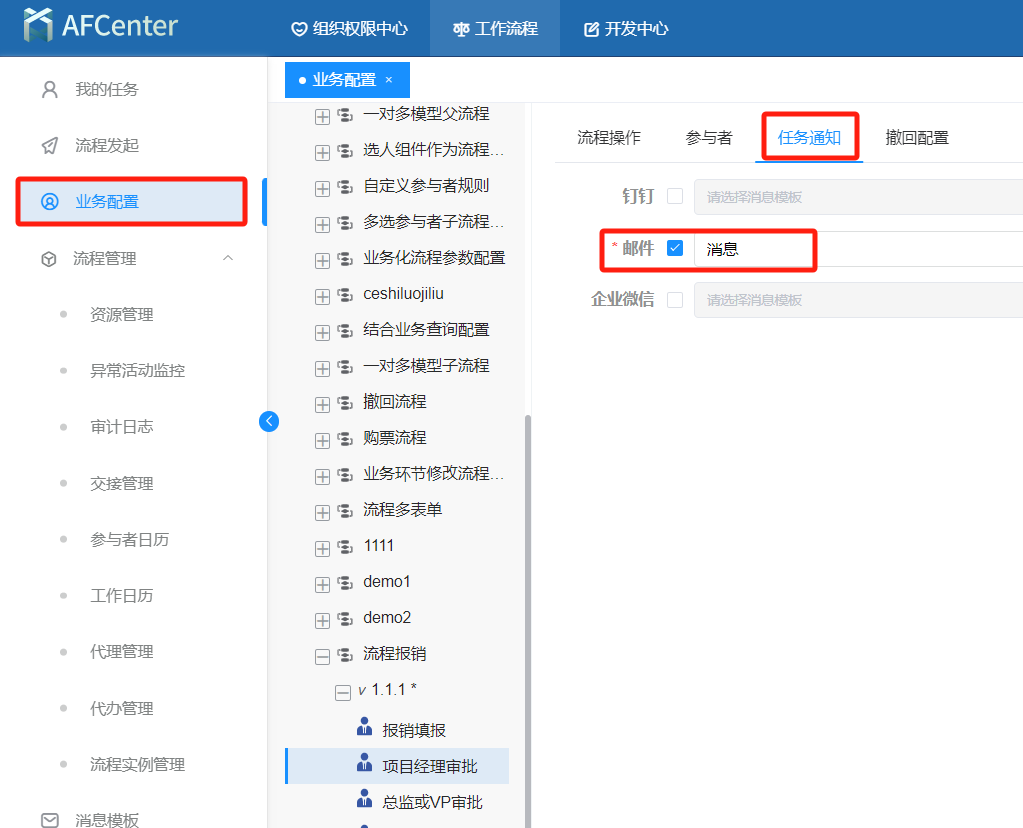This screenshot has width=1023, height=828.
Task: Open the 撤回配置 tab
Action: tap(917, 138)
